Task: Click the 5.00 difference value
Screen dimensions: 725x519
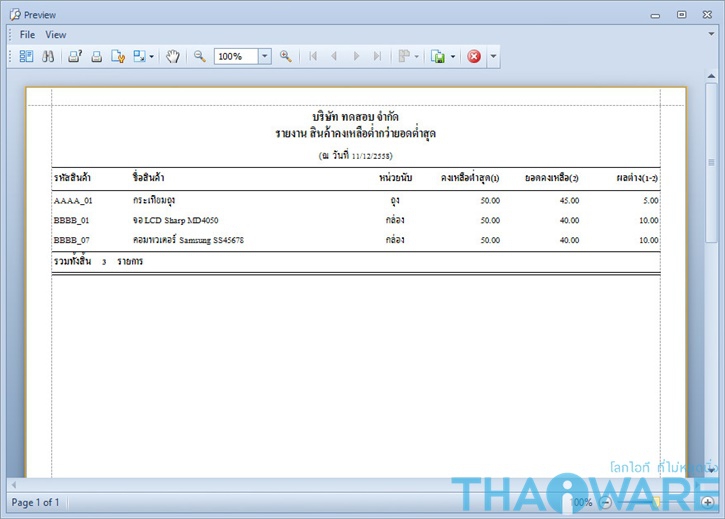Action: click(650, 201)
